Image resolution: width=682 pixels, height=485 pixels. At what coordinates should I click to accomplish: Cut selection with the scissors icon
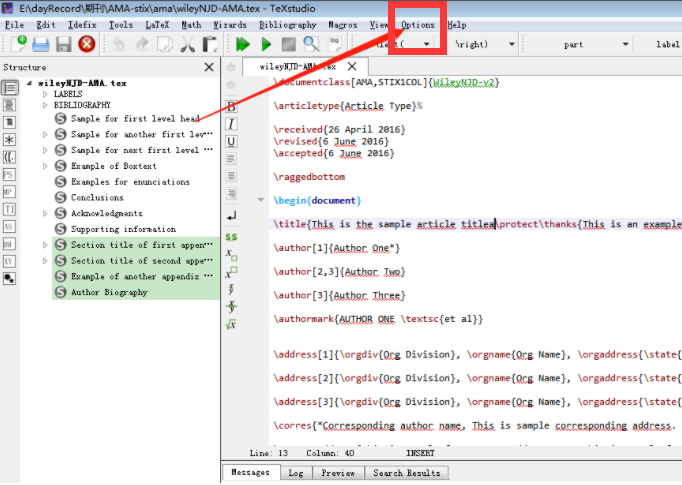187,44
